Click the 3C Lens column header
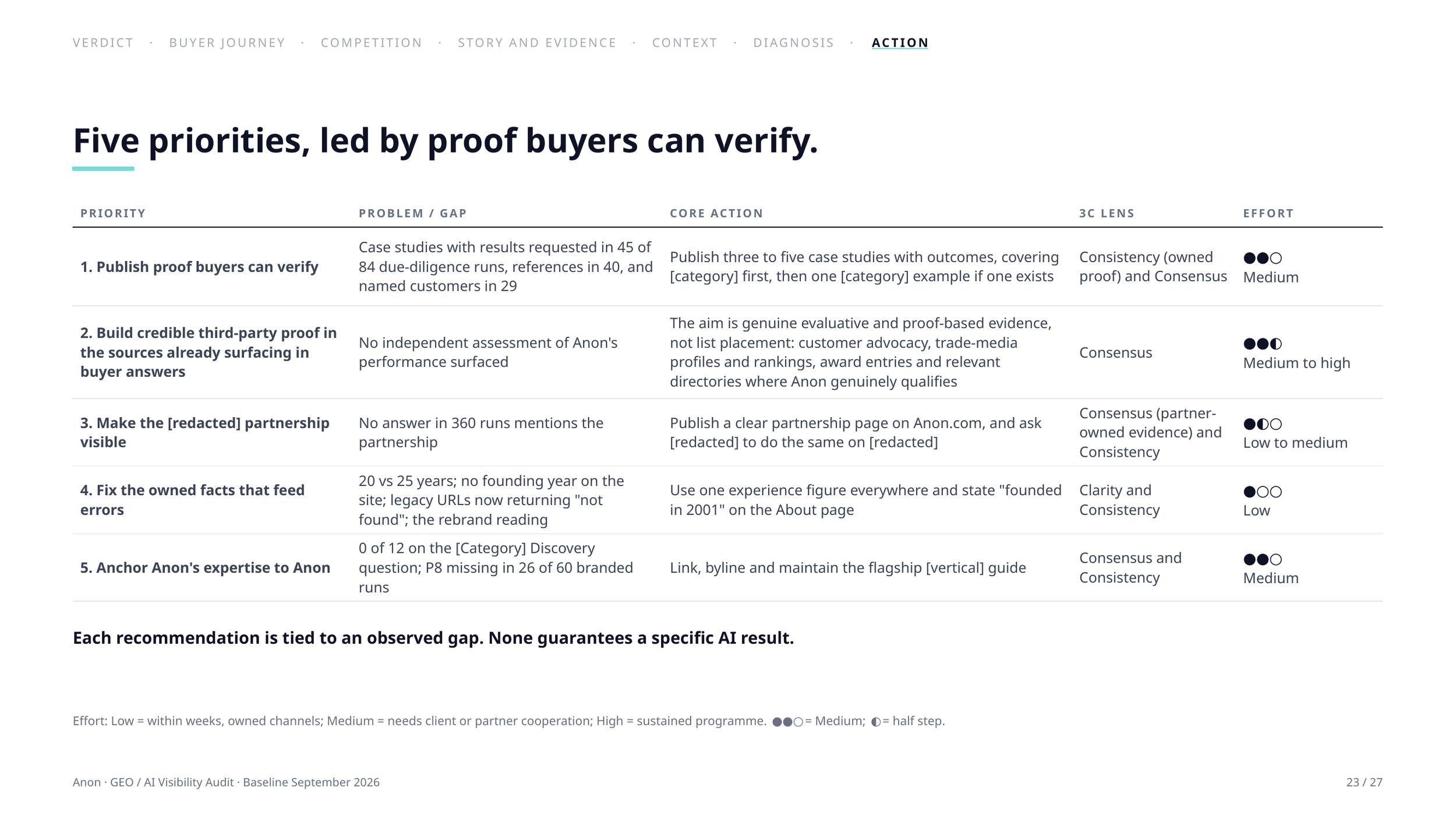1456x819 pixels. pyautogui.click(x=1107, y=213)
